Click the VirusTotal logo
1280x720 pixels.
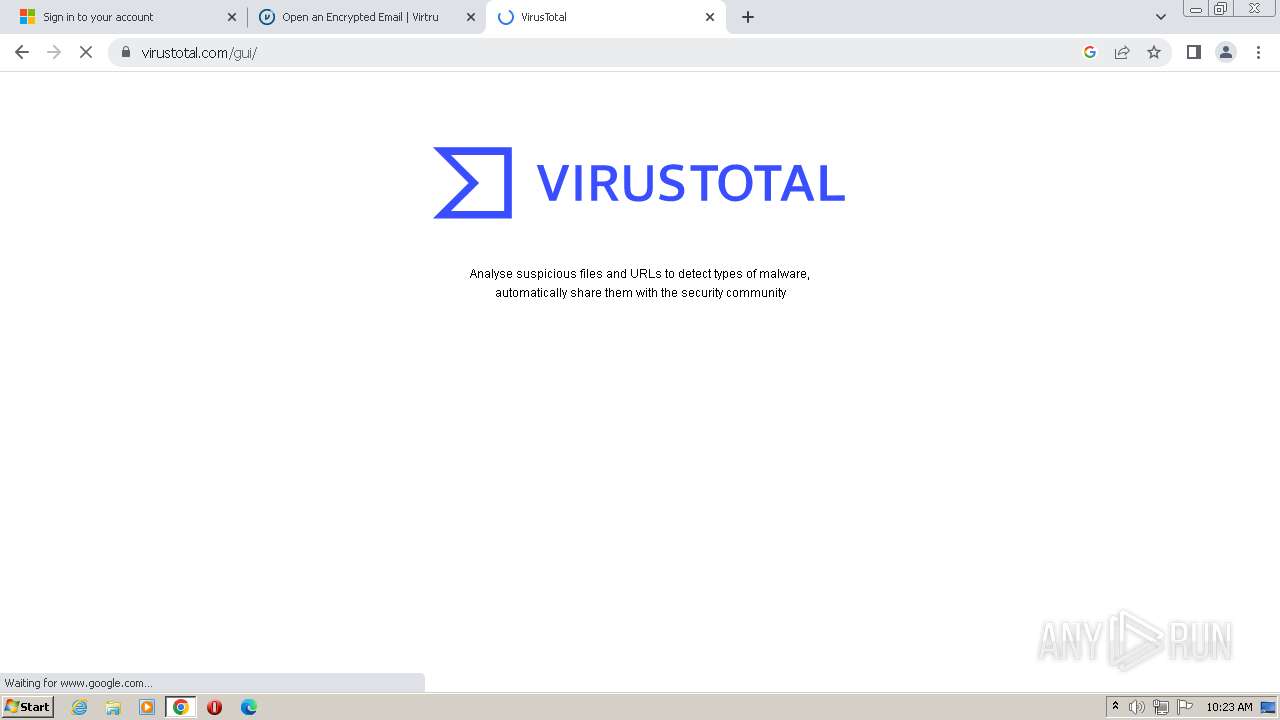click(x=639, y=182)
